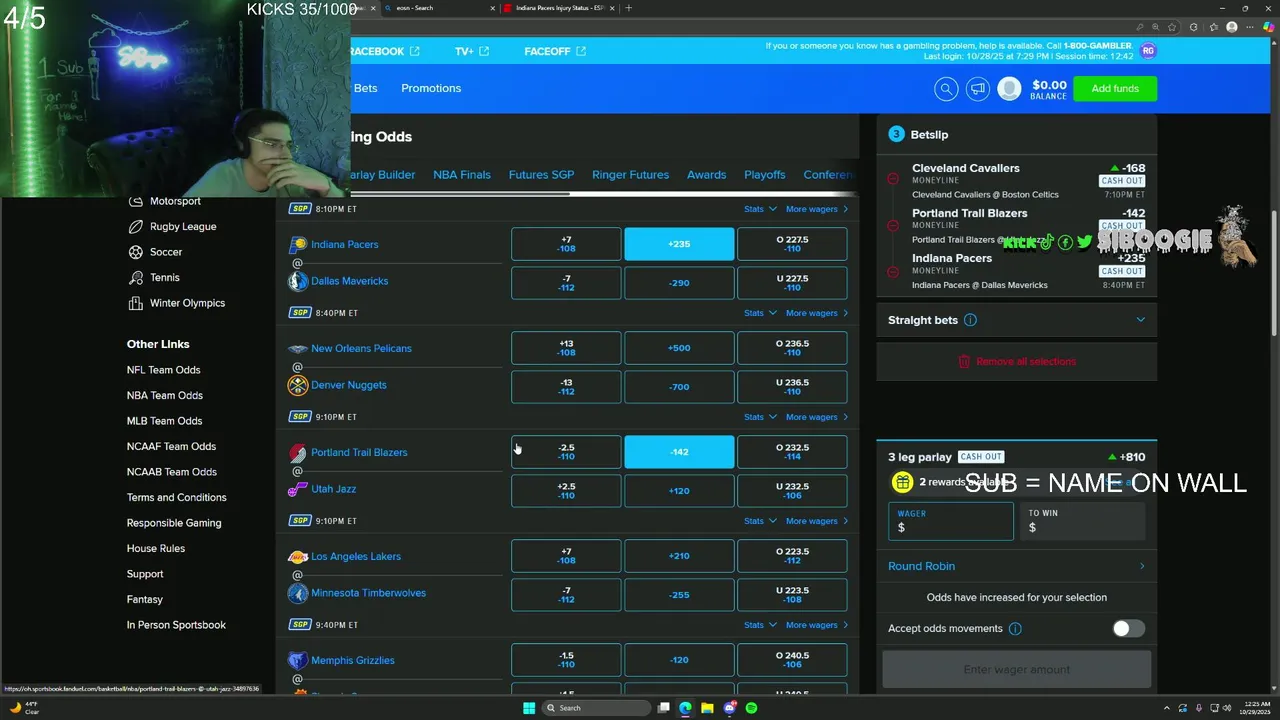Select Denver Nuggets -700 moneyline
This screenshot has width=1280, height=720.
(x=679, y=387)
